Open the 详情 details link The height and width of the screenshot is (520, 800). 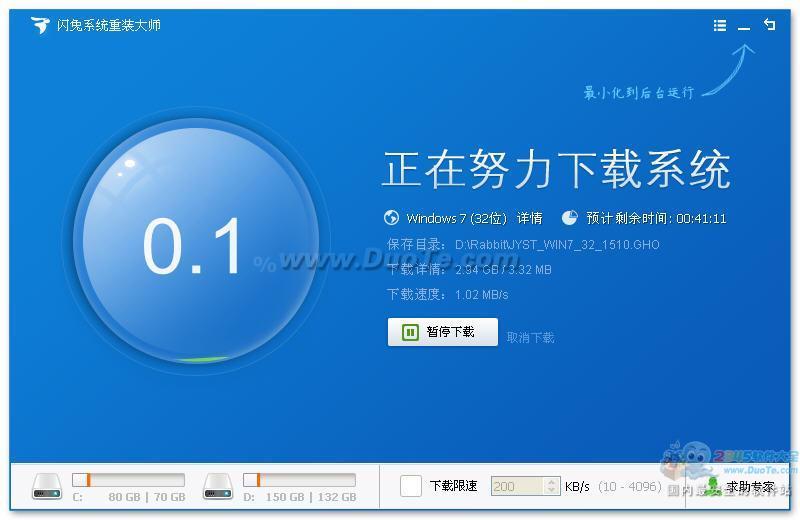(x=530, y=218)
